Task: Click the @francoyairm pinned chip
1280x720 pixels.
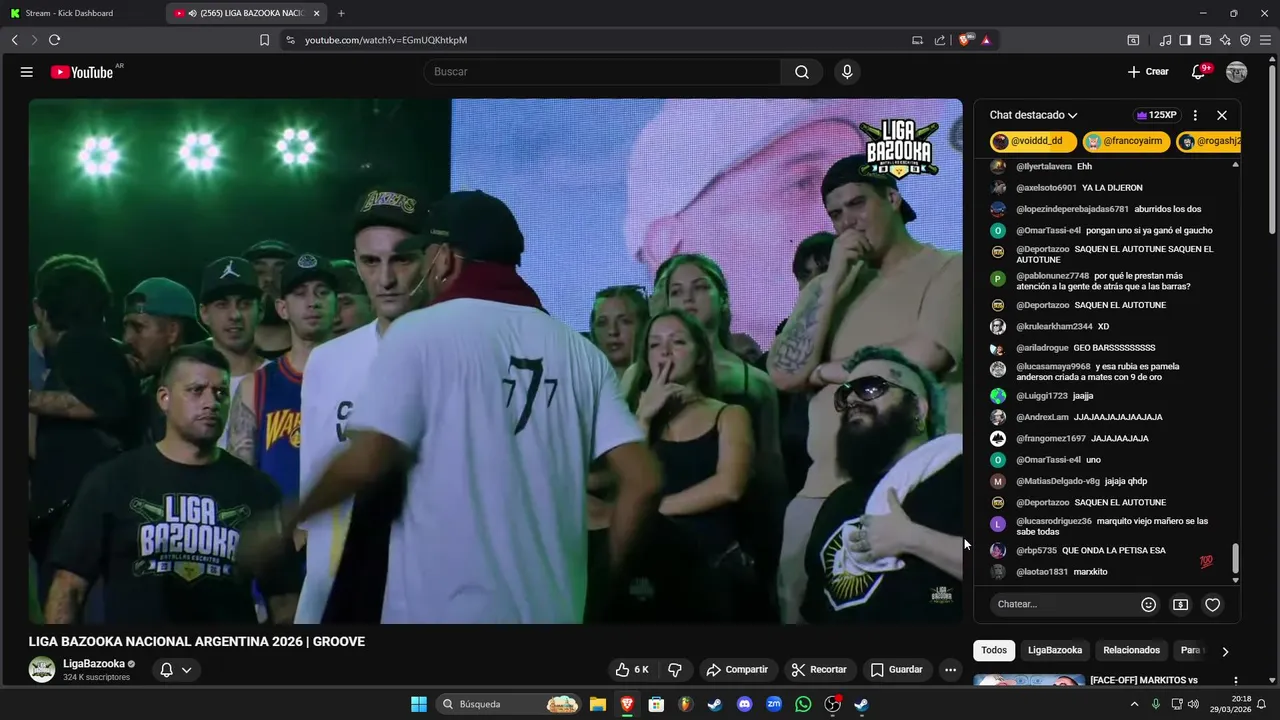Action: (x=1126, y=142)
